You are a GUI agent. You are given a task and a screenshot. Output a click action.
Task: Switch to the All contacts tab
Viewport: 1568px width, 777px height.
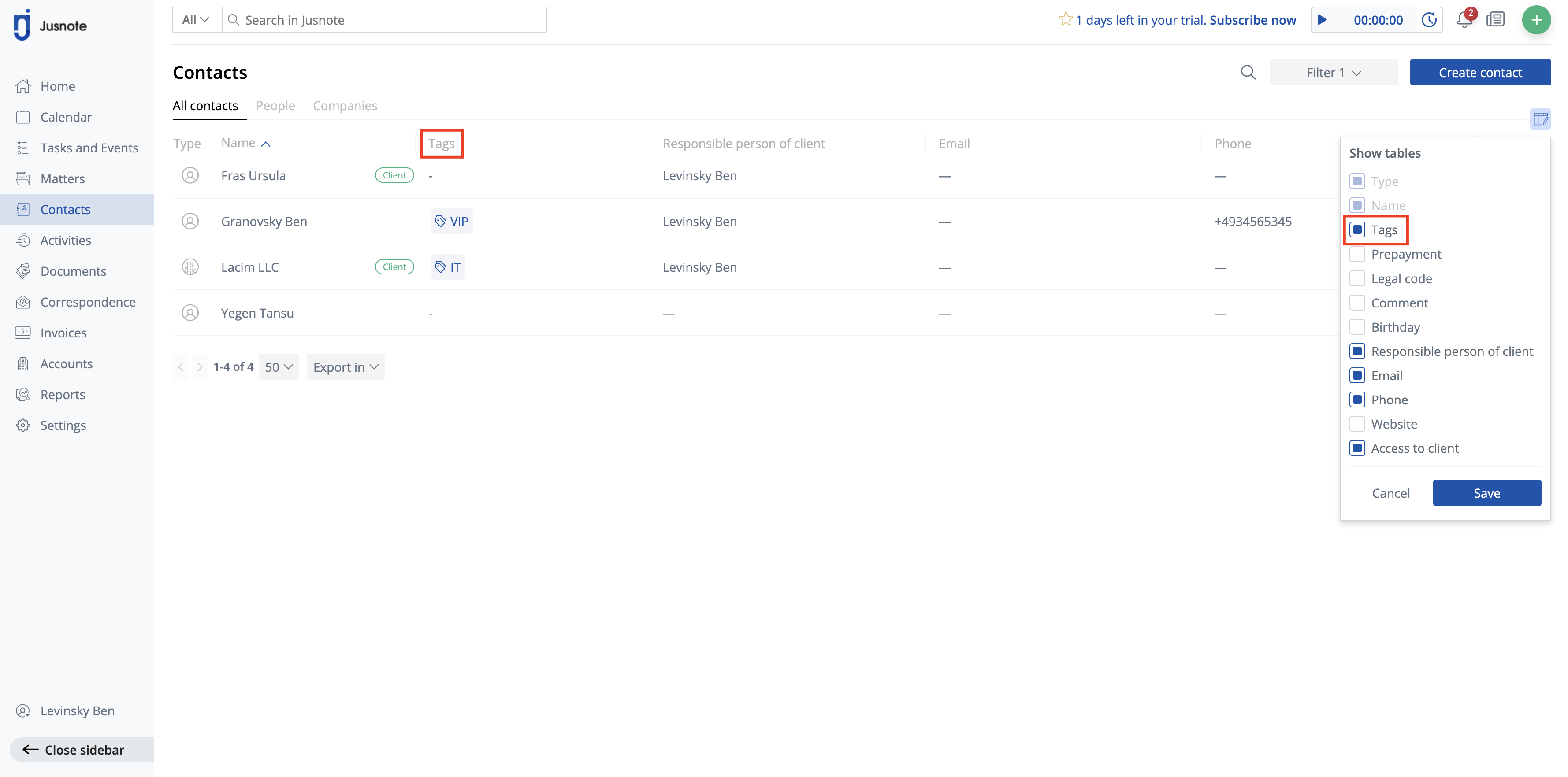206,105
